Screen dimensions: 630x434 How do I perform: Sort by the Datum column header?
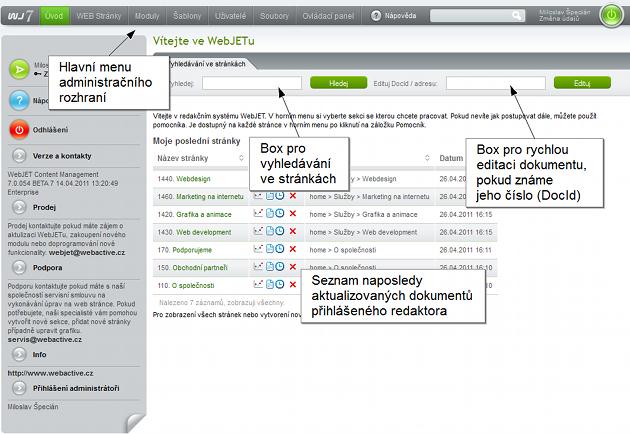coord(451,158)
